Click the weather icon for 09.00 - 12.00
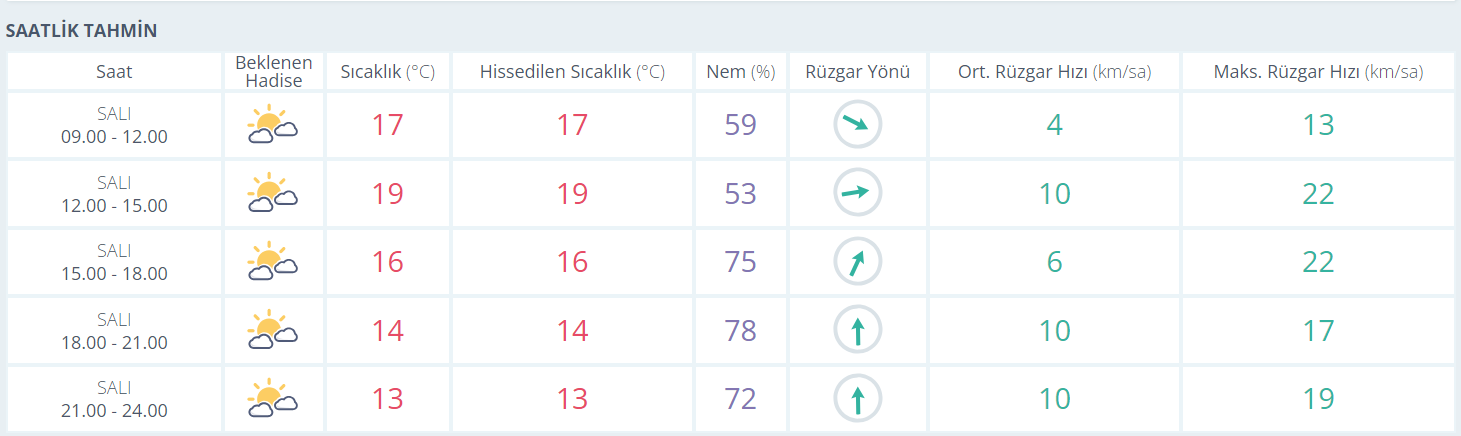Viewport: 1461px width, 436px height. [x=273, y=126]
